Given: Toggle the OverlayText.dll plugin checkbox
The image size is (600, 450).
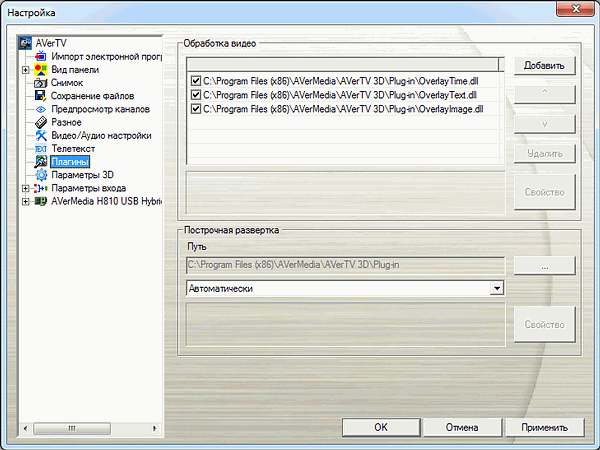Looking at the screenshot, I should [x=196, y=95].
